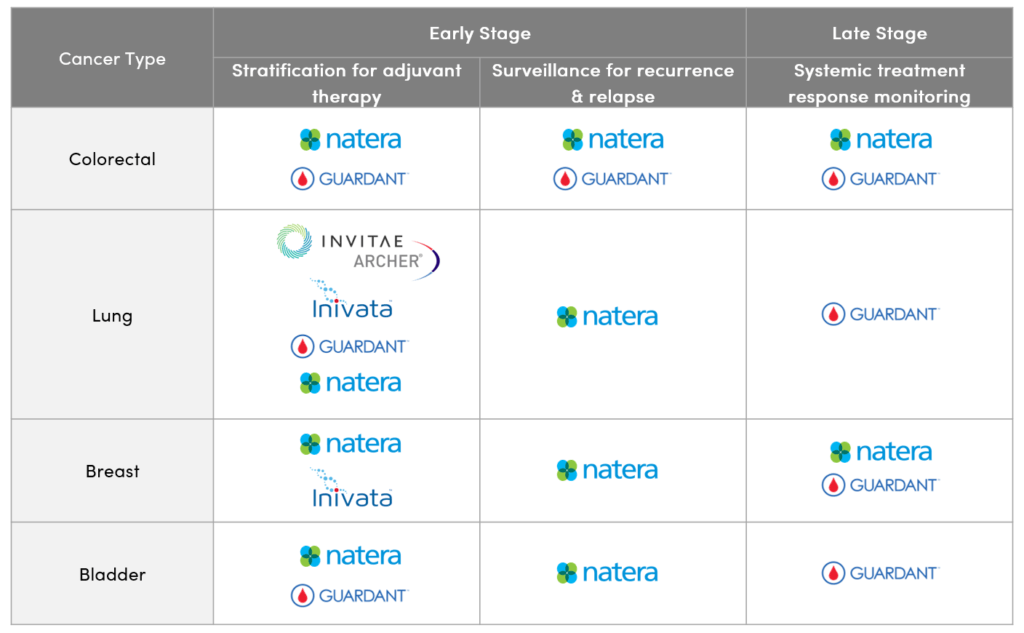
Task: Click Natera logo in Lung surveillance cell
Action: (607, 316)
